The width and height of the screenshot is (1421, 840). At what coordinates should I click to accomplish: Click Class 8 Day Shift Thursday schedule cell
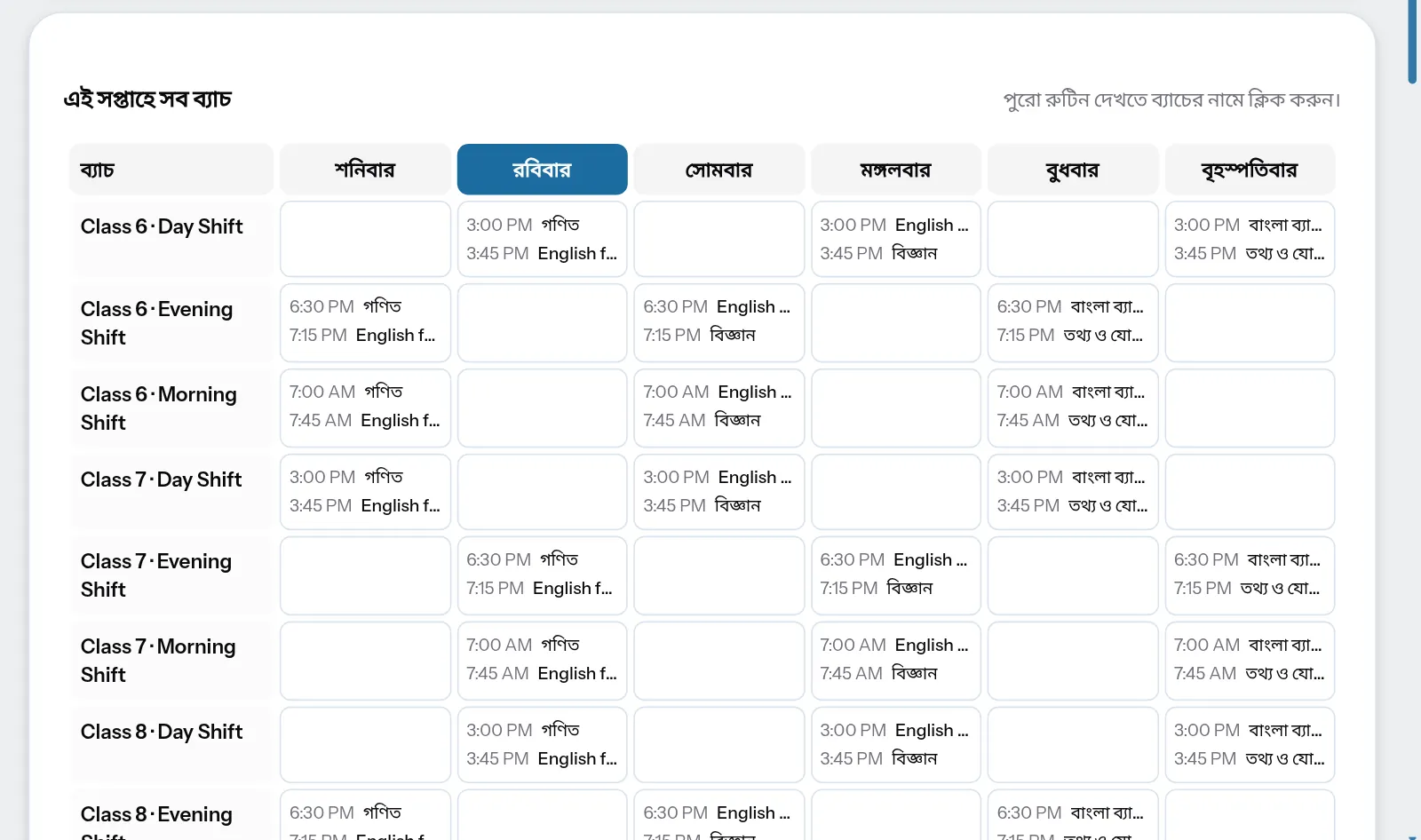[x=1250, y=745]
